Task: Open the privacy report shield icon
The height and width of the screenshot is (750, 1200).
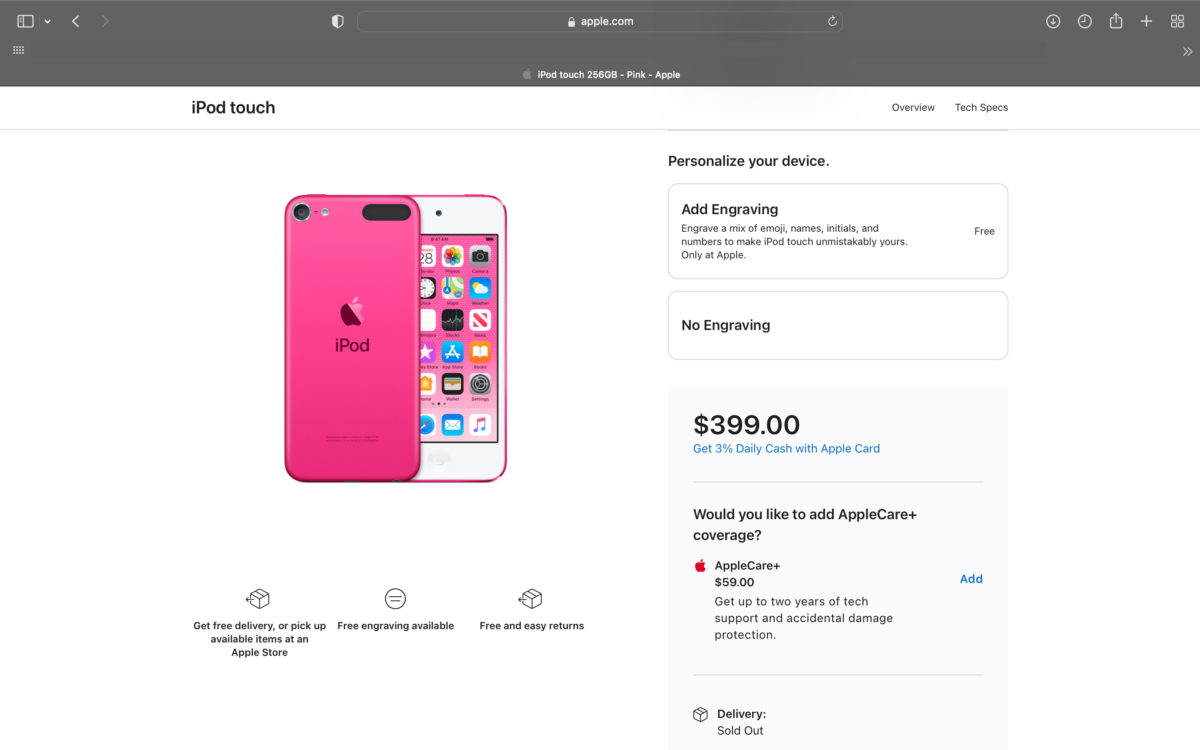Action: point(338,21)
